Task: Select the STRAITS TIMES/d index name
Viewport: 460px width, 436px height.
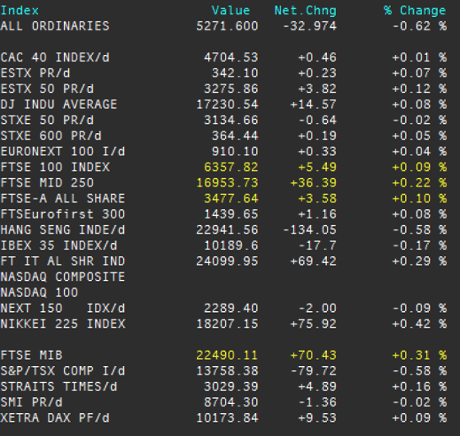Action: click(x=59, y=386)
